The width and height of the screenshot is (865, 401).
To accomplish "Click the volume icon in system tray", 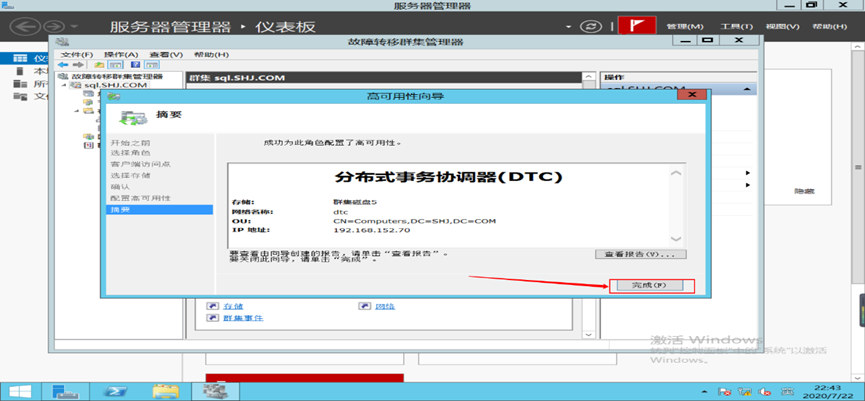I will tap(765, 391).
